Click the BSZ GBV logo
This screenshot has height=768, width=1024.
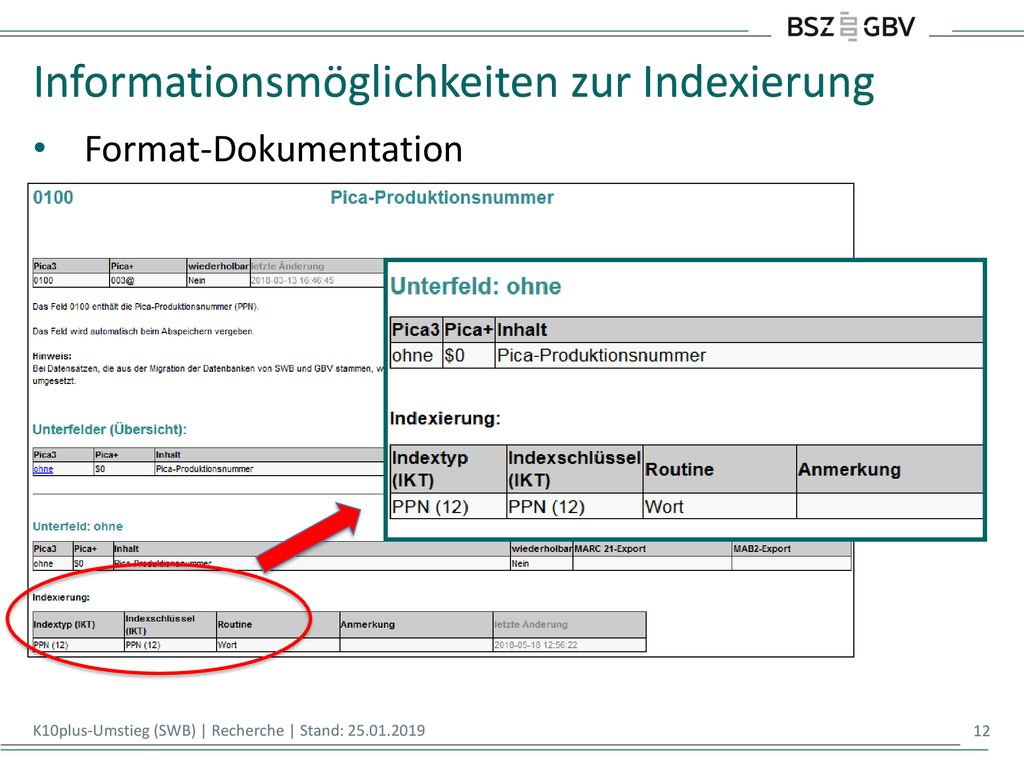click(x=850, y=27)
